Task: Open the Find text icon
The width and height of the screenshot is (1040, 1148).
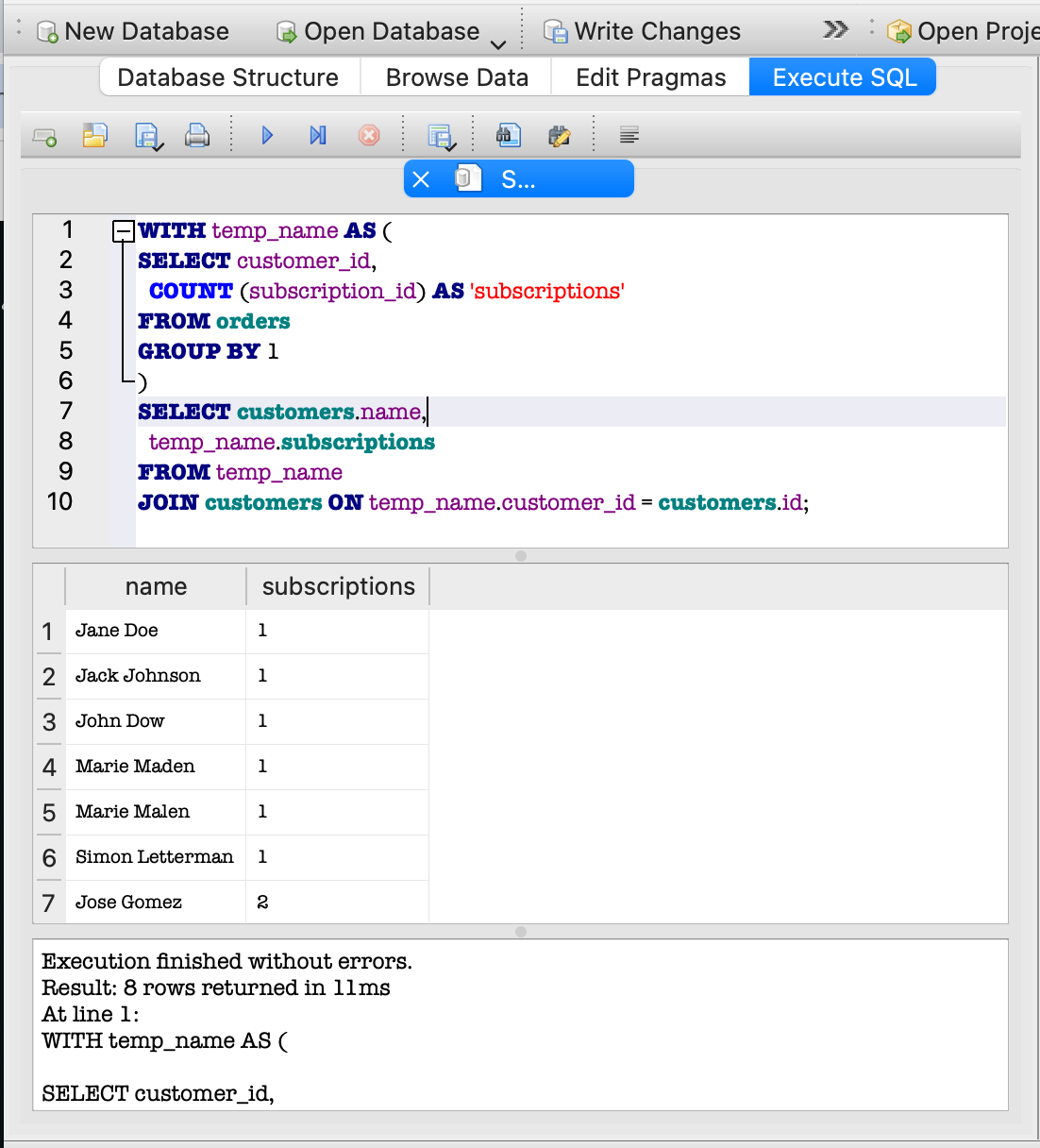Action: tap(509, 136)
